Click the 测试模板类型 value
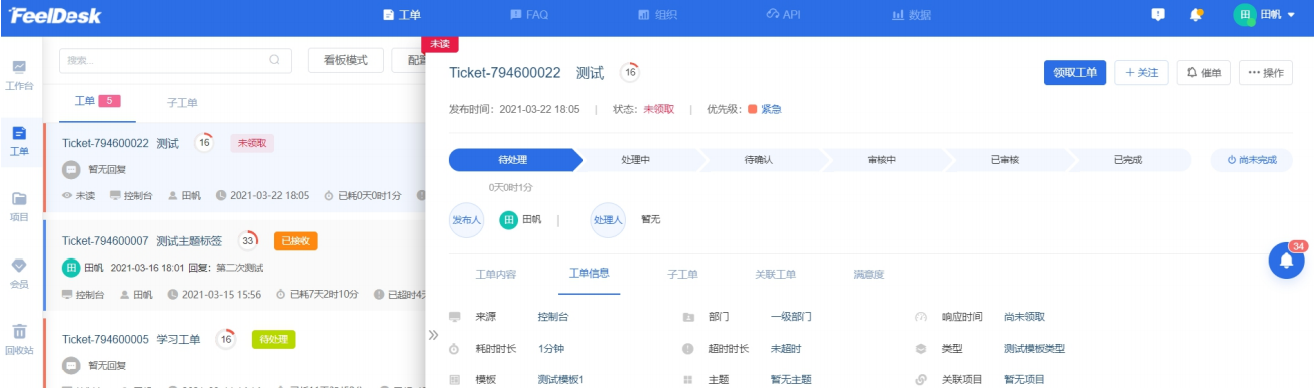Viewport: 1314px width, 392px height. (1034, 349)
